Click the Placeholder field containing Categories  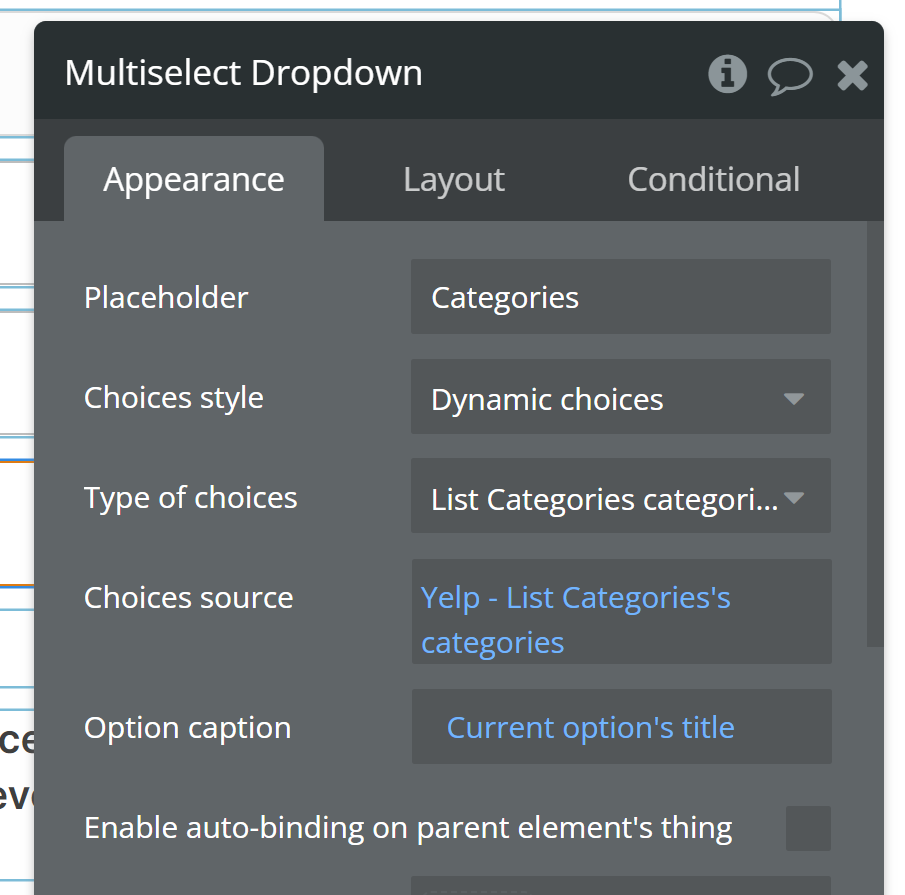point(620,297)
